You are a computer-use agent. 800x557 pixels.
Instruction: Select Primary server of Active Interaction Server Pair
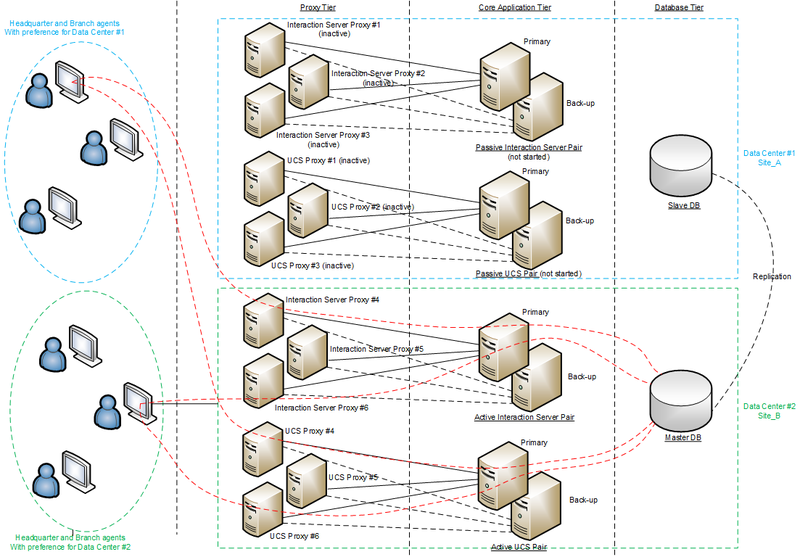(x=504, y=348)
